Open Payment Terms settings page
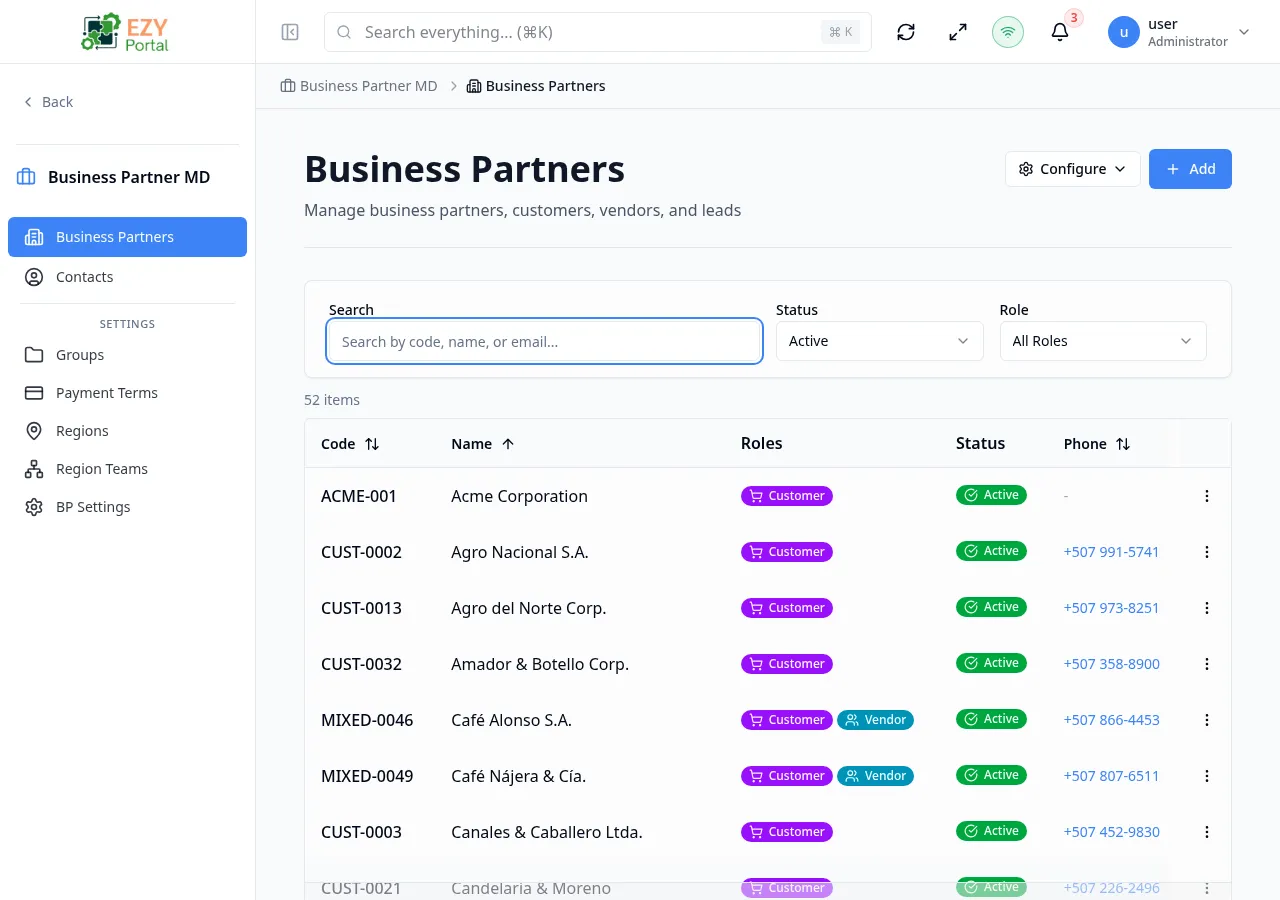 click(127, 393)
